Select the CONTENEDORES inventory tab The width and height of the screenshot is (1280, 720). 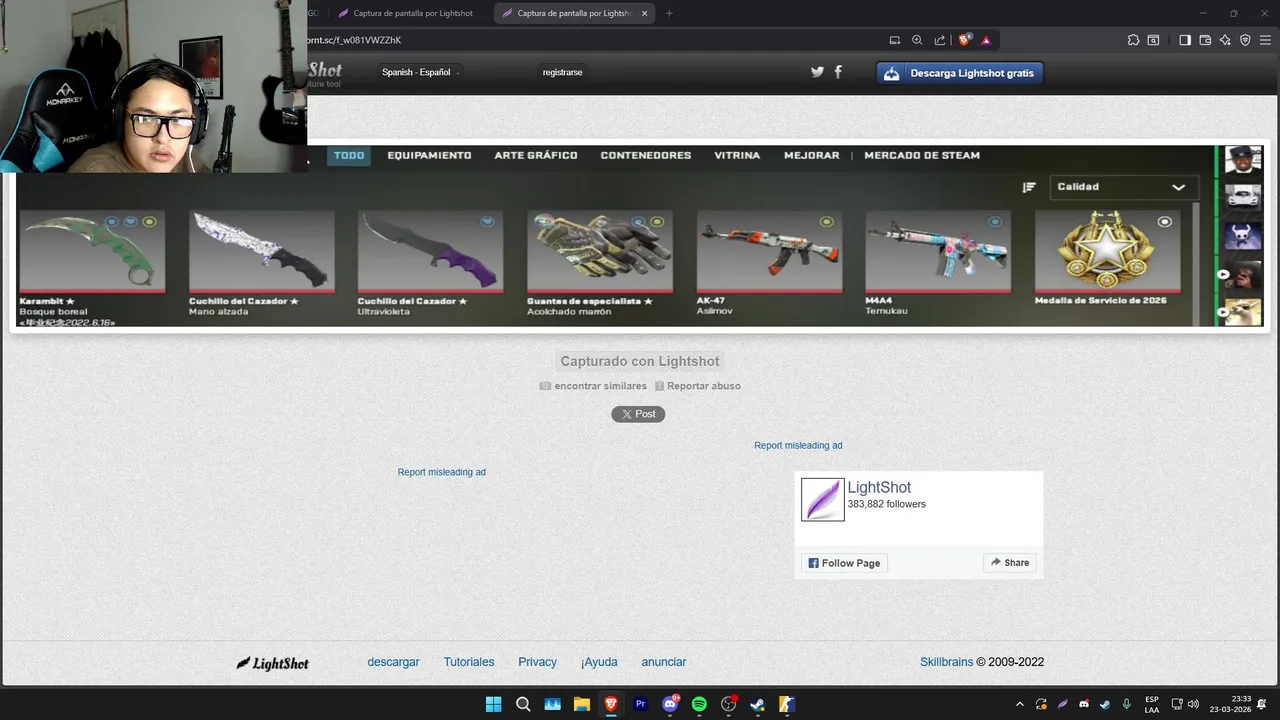coord(646,155)
